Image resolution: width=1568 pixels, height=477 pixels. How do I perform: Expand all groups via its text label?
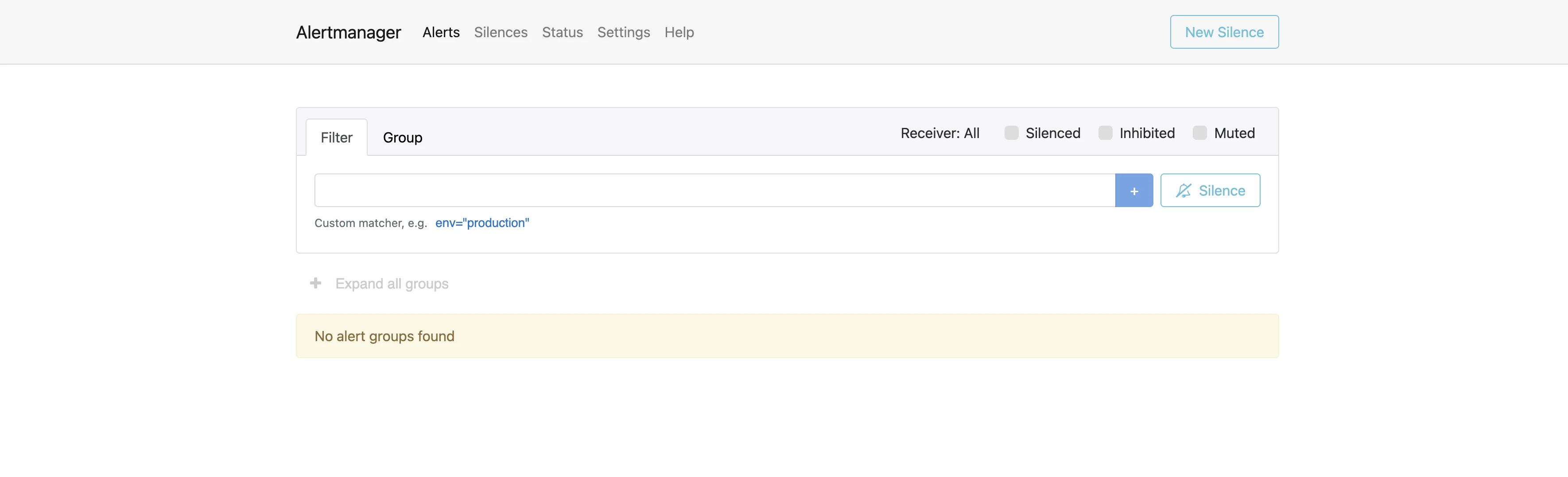pos(392,284)
